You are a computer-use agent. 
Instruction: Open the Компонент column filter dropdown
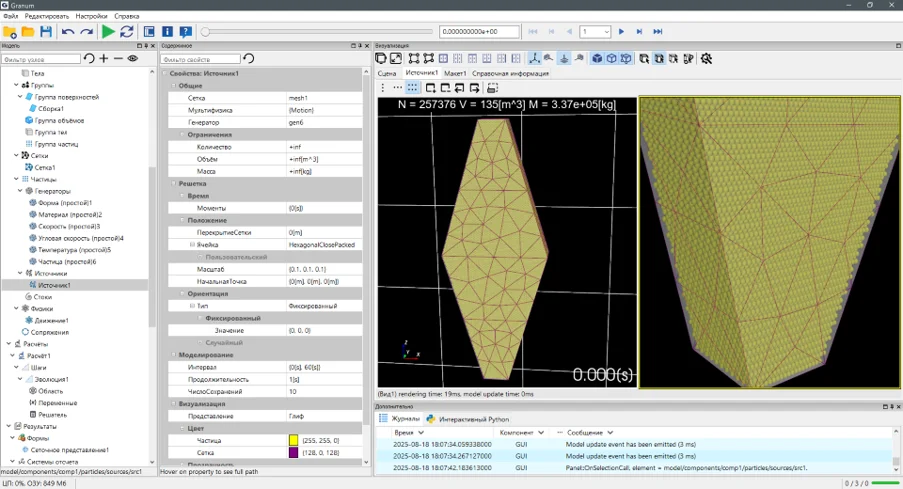[x=541, y=433]
